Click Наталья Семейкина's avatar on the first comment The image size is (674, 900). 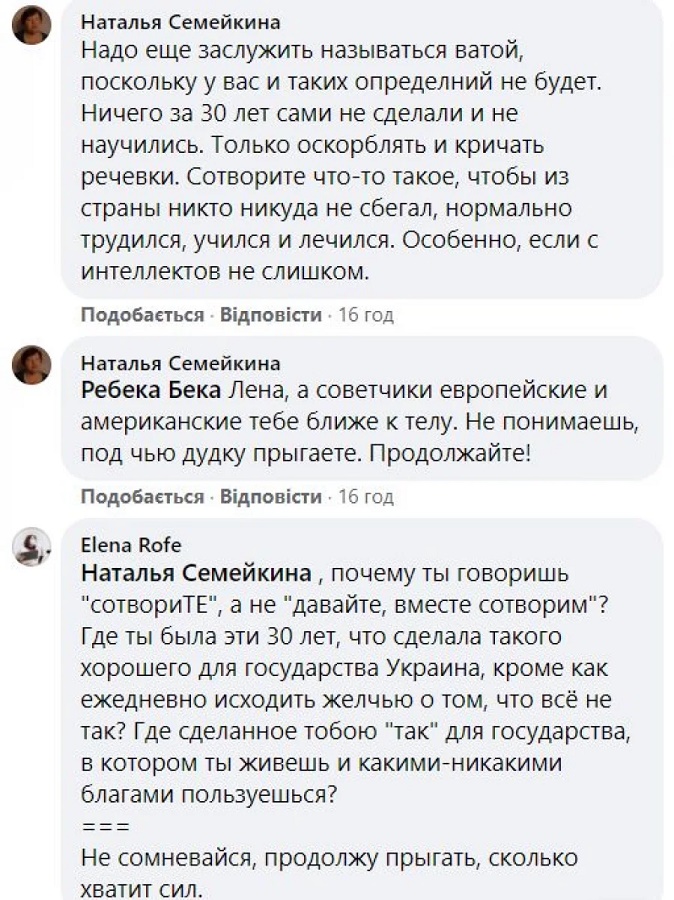pos(31,25)
